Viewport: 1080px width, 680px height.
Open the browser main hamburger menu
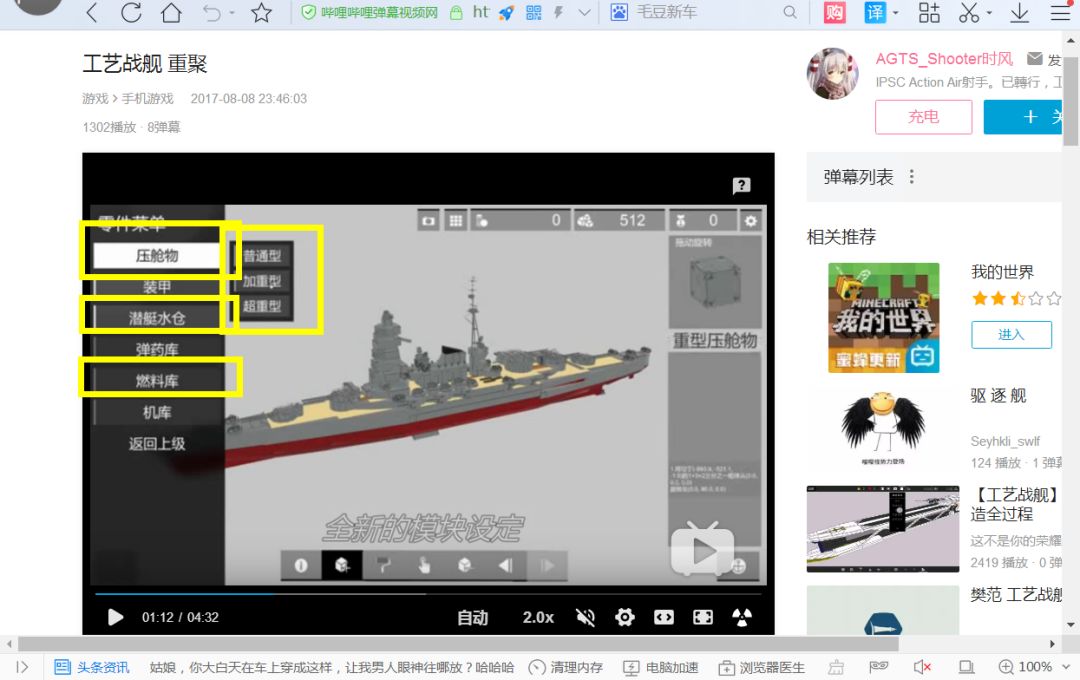click(1061, 12)
